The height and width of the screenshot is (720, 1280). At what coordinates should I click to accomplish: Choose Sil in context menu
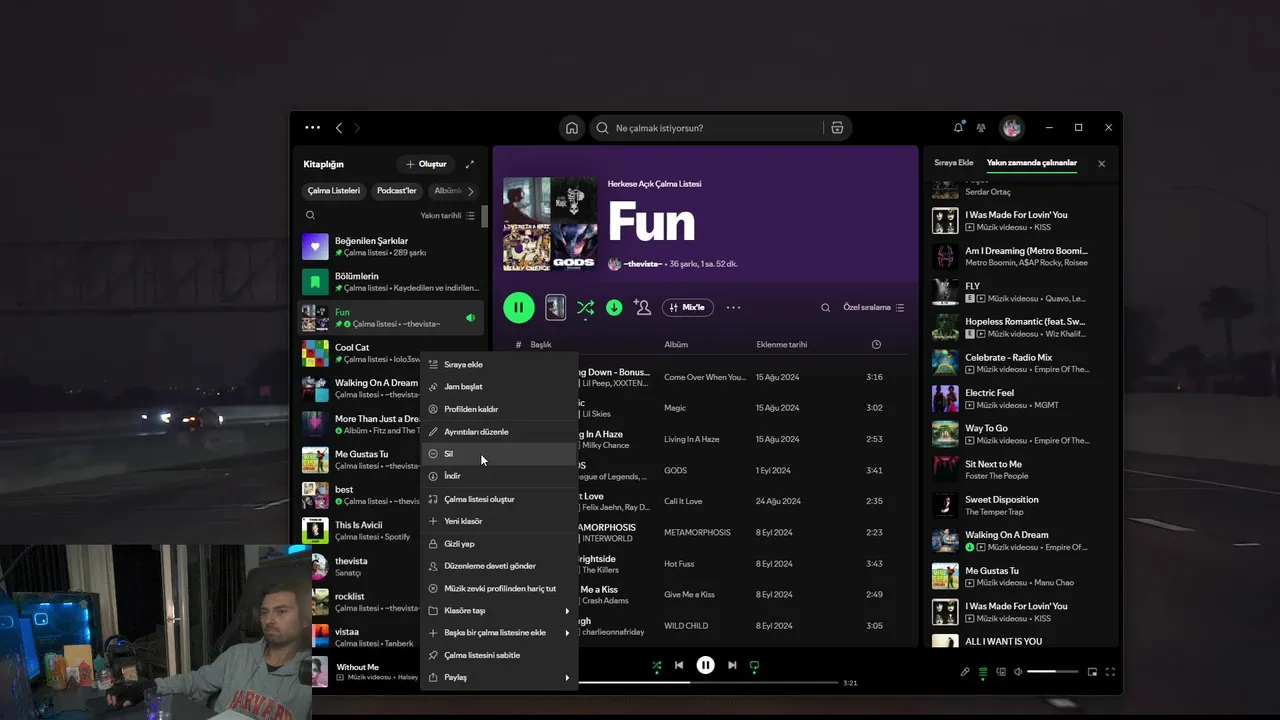(x=499, y=454)
